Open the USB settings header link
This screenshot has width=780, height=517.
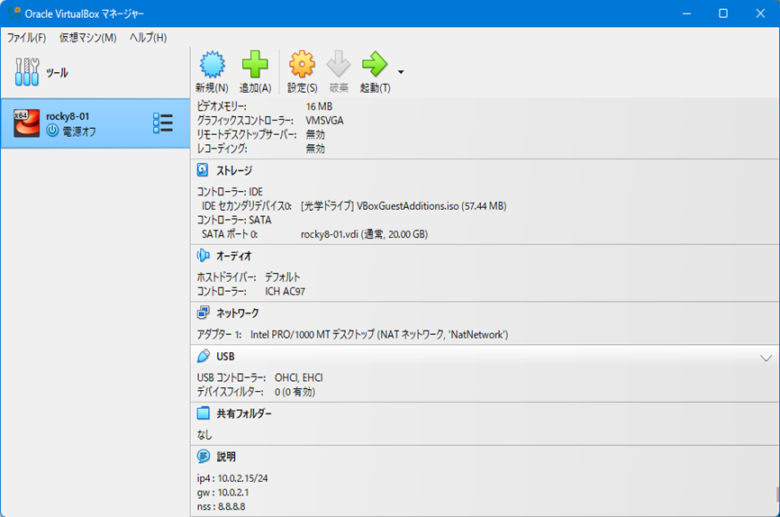coord(225,357)
